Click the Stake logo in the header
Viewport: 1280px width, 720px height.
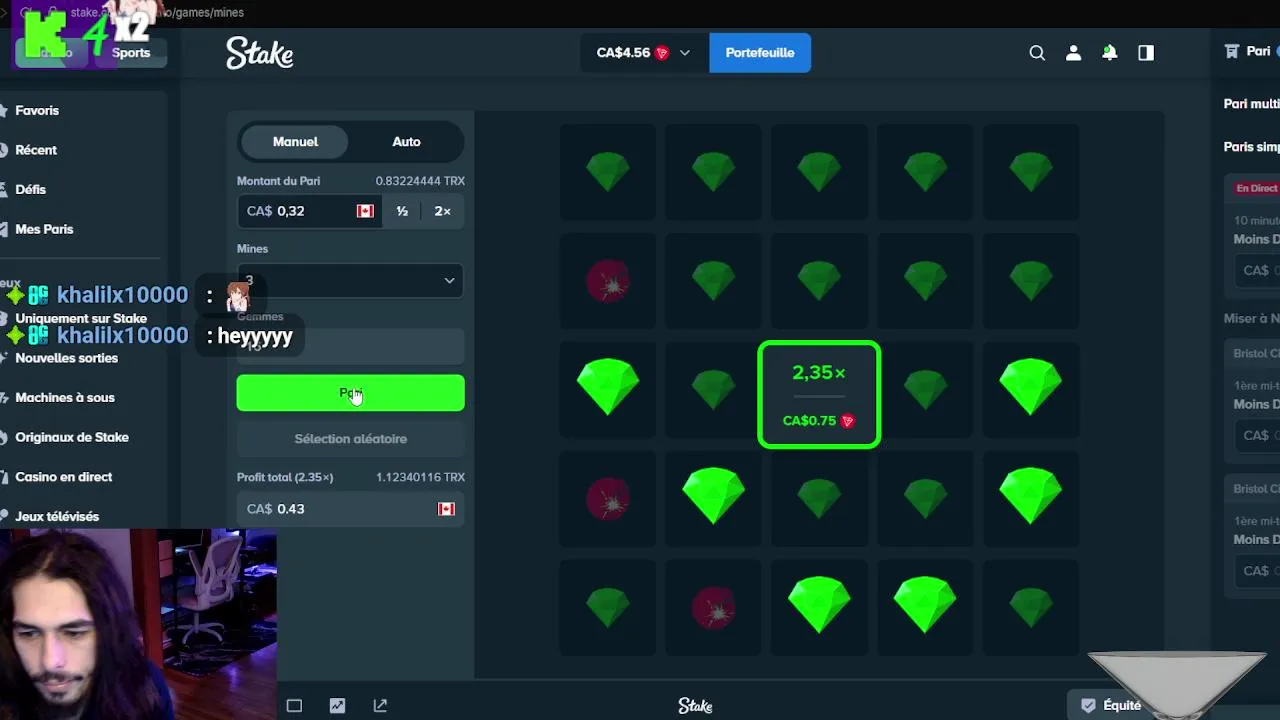[x=260, y=53]
